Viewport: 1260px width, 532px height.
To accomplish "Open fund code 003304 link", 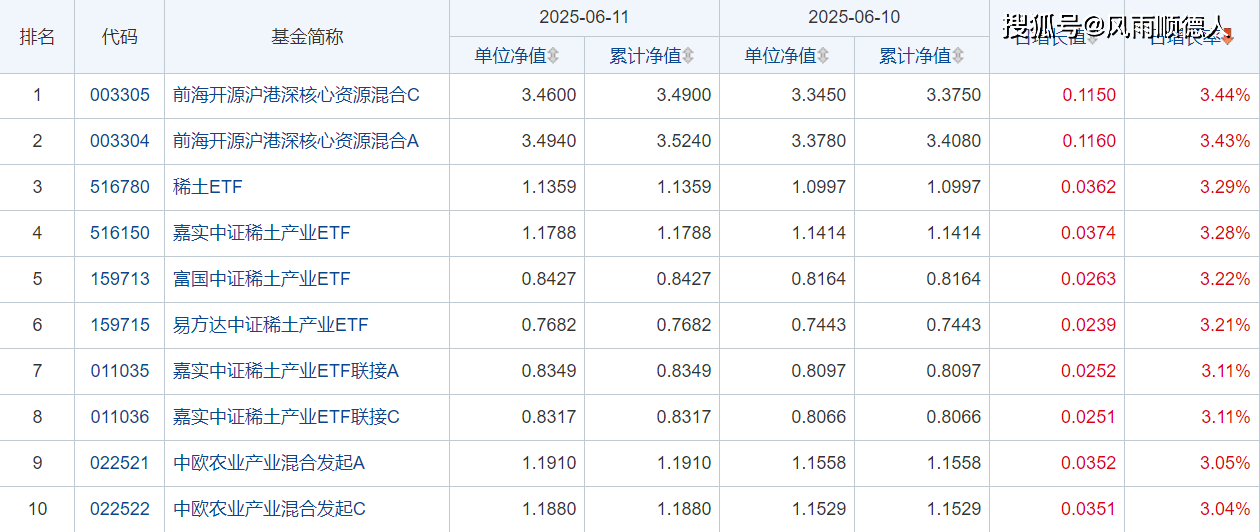I will pos(120,142).
